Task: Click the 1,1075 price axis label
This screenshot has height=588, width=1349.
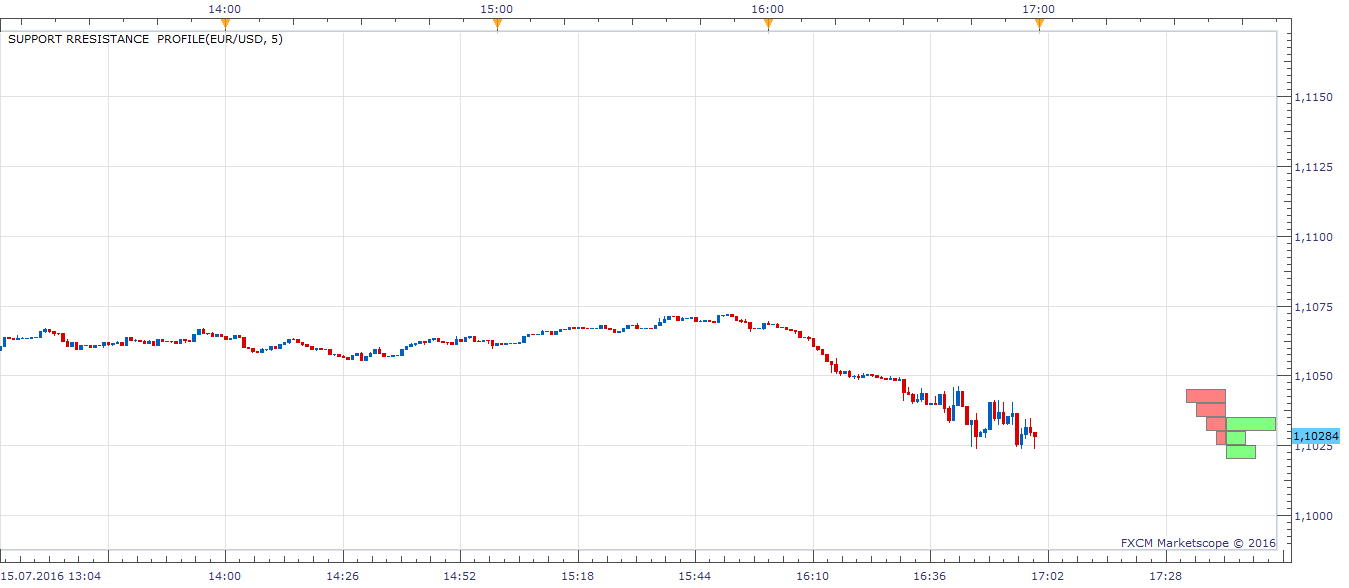Action: point(1313,307)
